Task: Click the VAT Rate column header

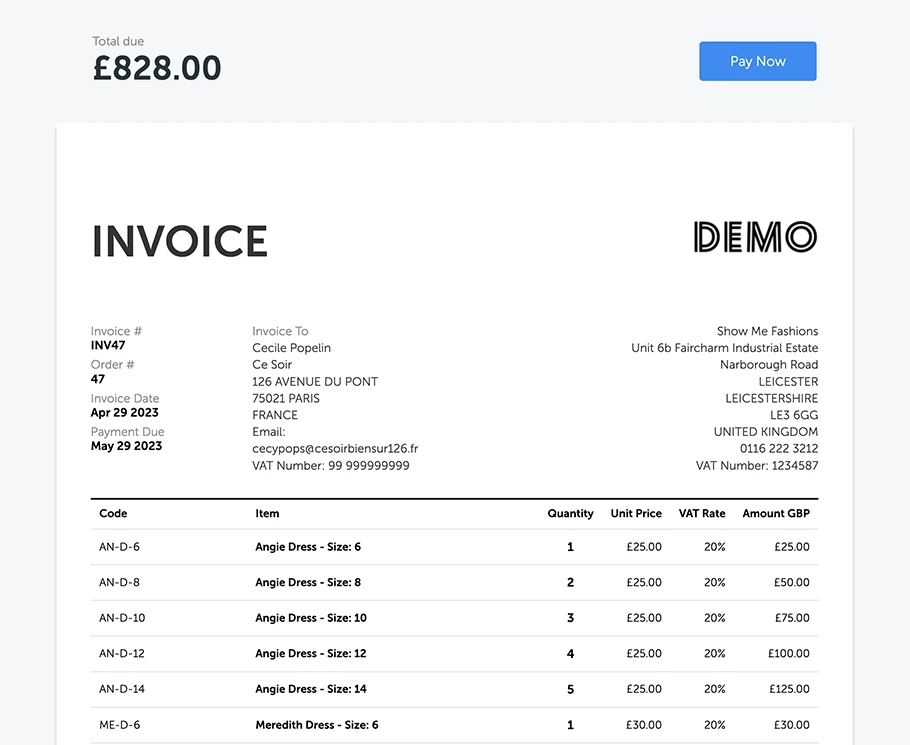Action: [x=702, y=513]
